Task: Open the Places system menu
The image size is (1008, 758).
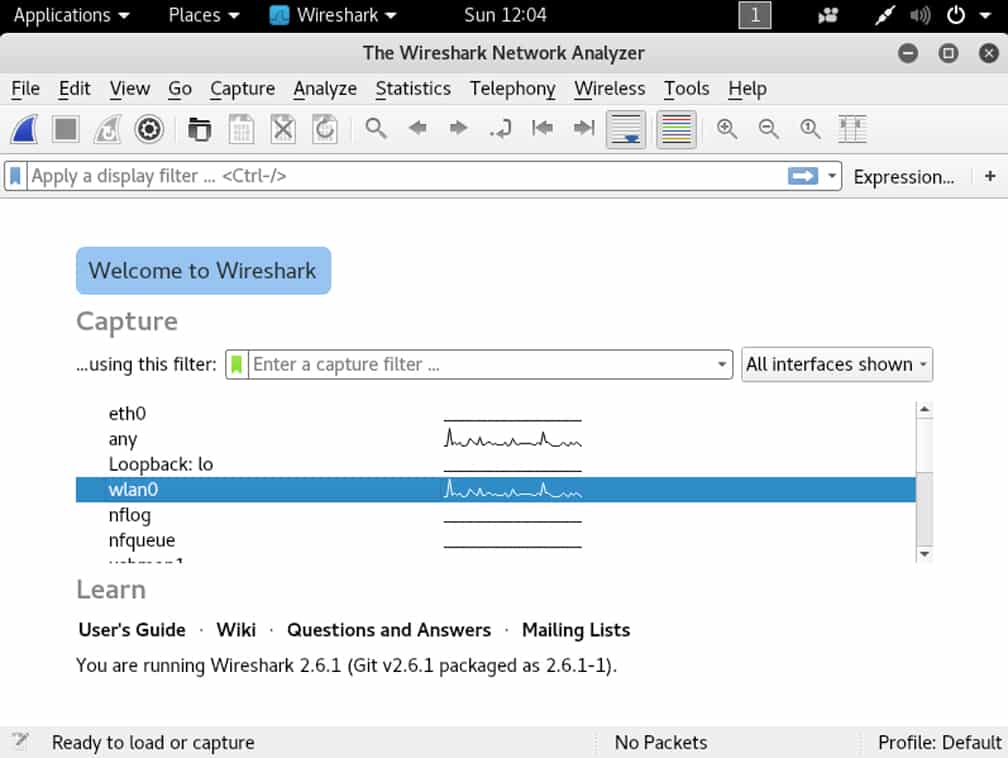Action: [x=204, y=15]
